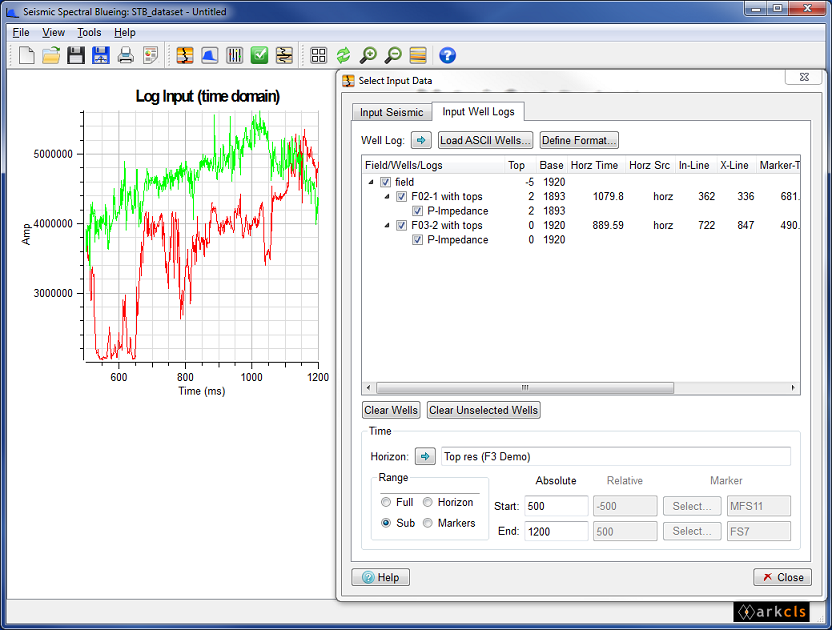
Task: Click the Horz Time column header
Action: (x=596, y=166)
